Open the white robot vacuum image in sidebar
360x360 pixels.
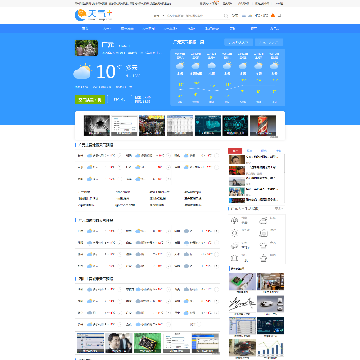tap(271, 304)
